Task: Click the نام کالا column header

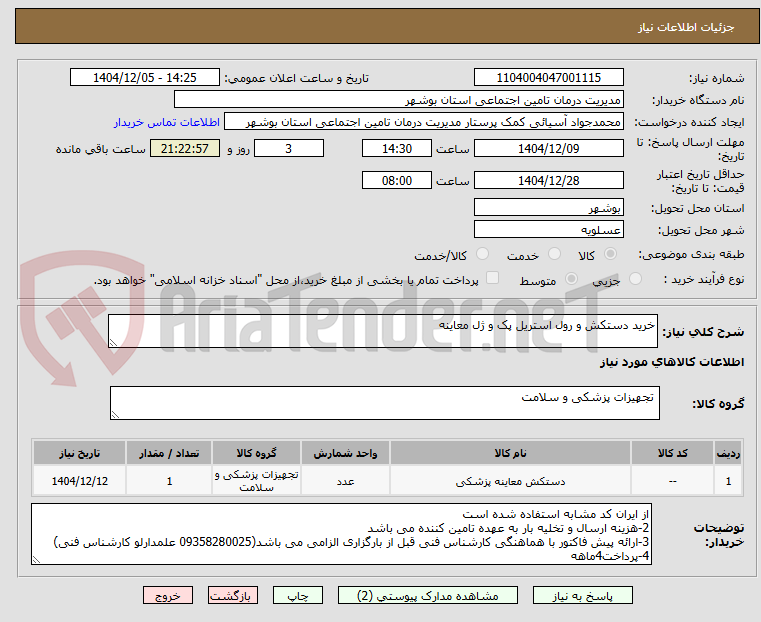Action: 510,453
